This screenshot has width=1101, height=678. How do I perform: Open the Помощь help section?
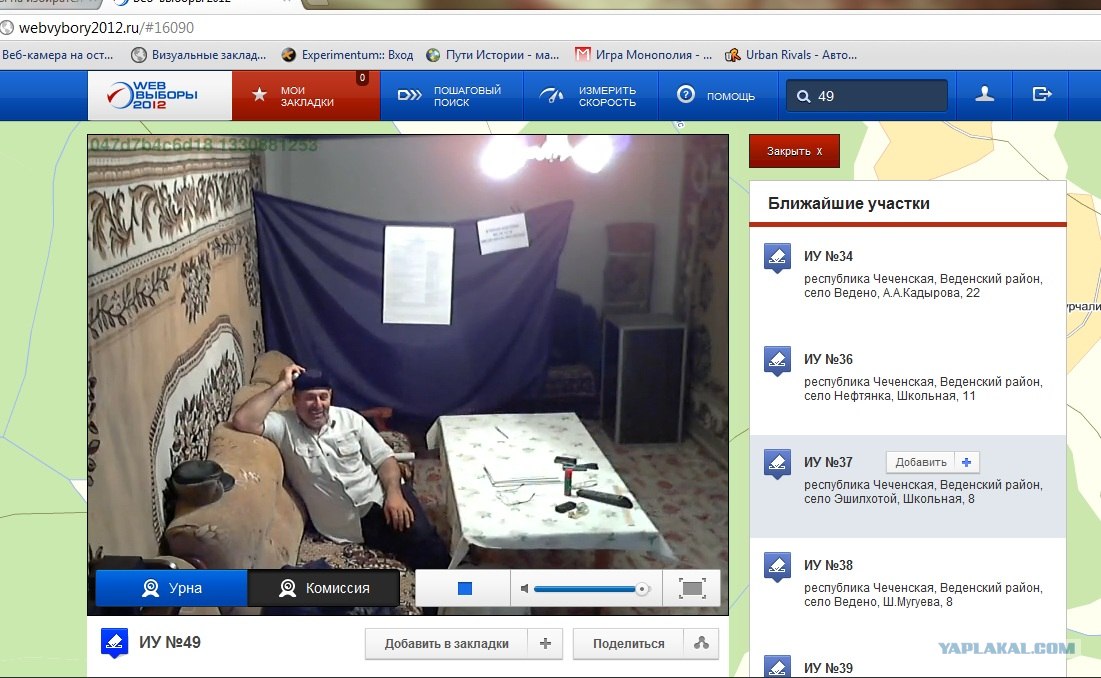716,96
